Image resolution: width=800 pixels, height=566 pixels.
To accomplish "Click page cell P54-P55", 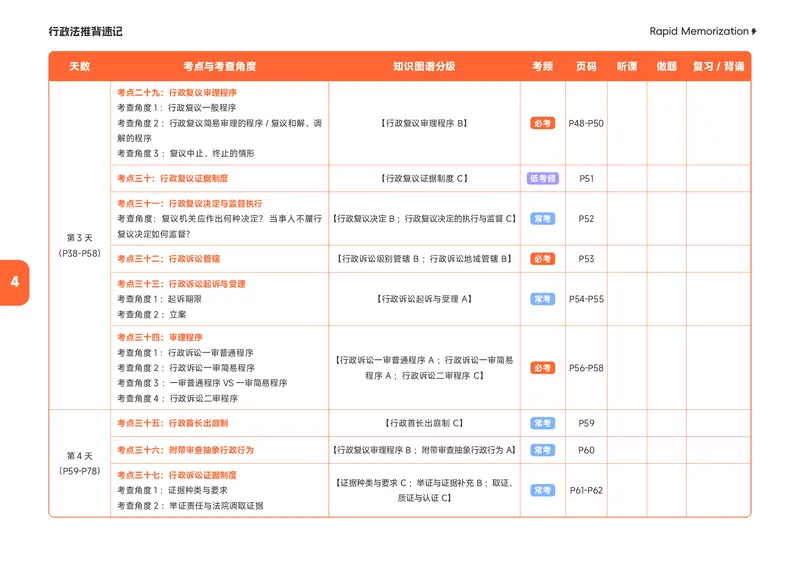I will tap(586, 299).
